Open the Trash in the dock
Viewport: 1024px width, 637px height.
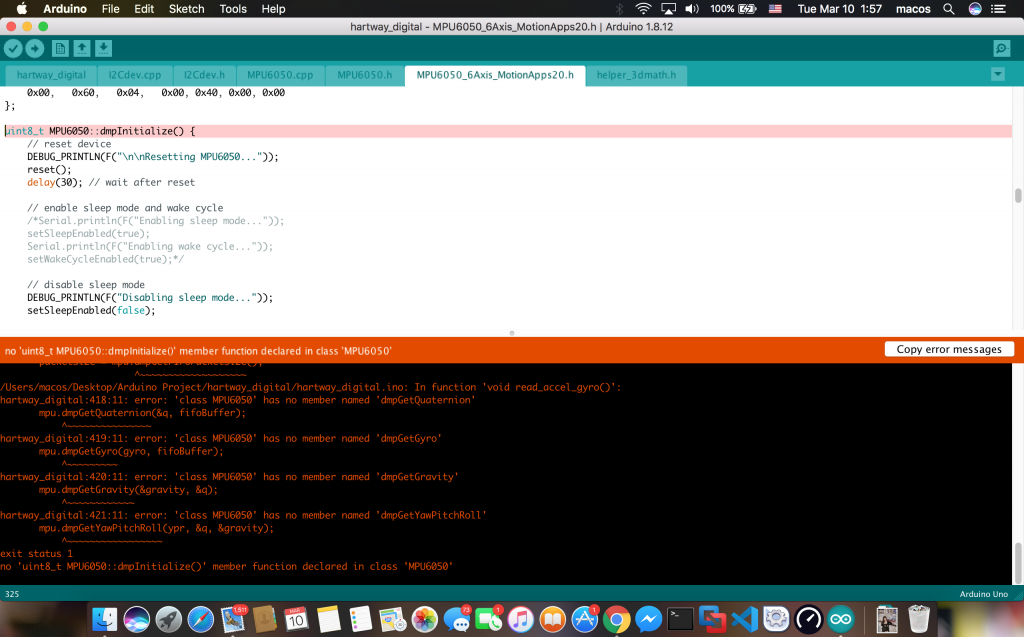coord(919,619)
